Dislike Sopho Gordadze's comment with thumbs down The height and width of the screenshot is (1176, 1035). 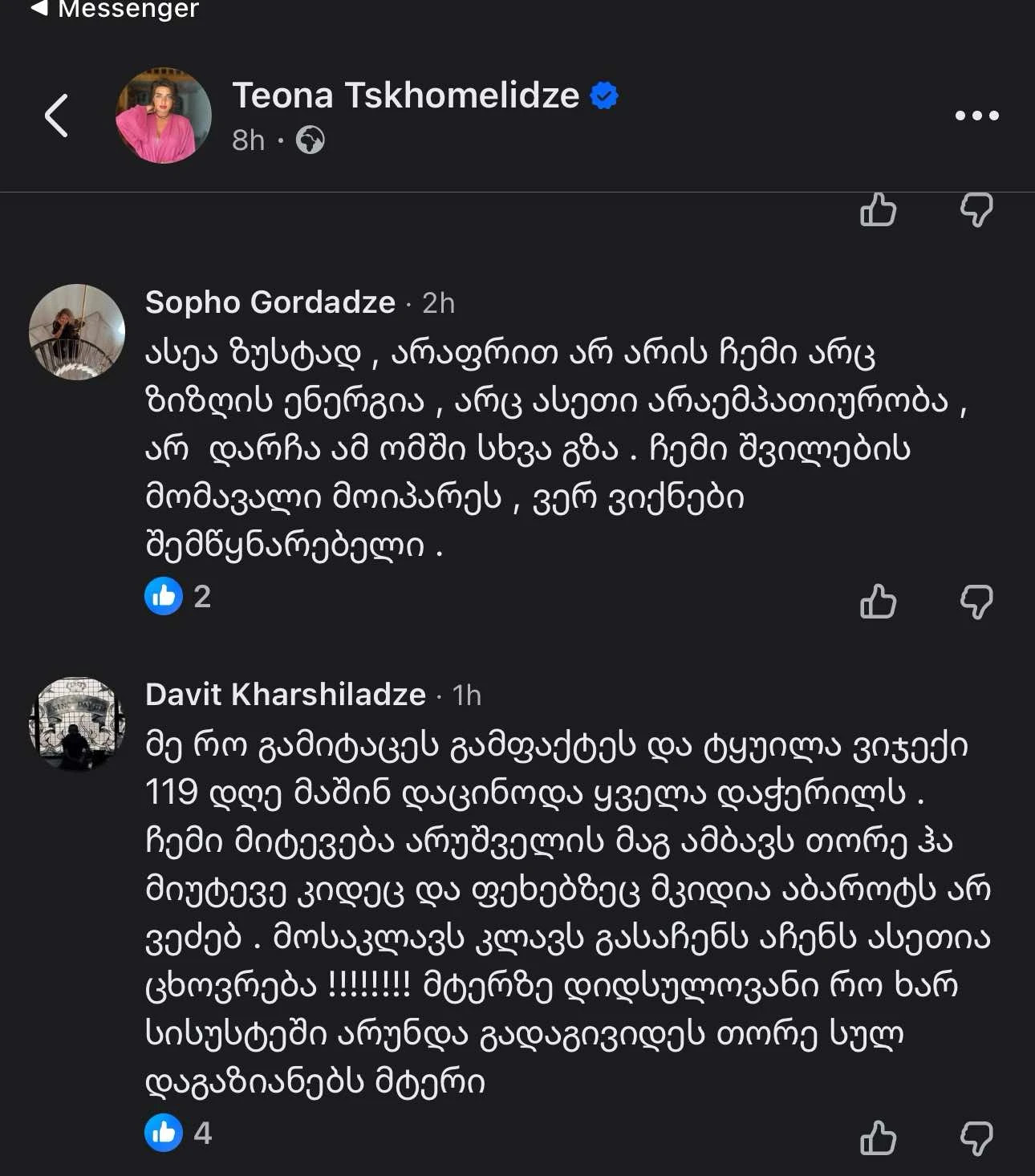click(x=976, y=601)
